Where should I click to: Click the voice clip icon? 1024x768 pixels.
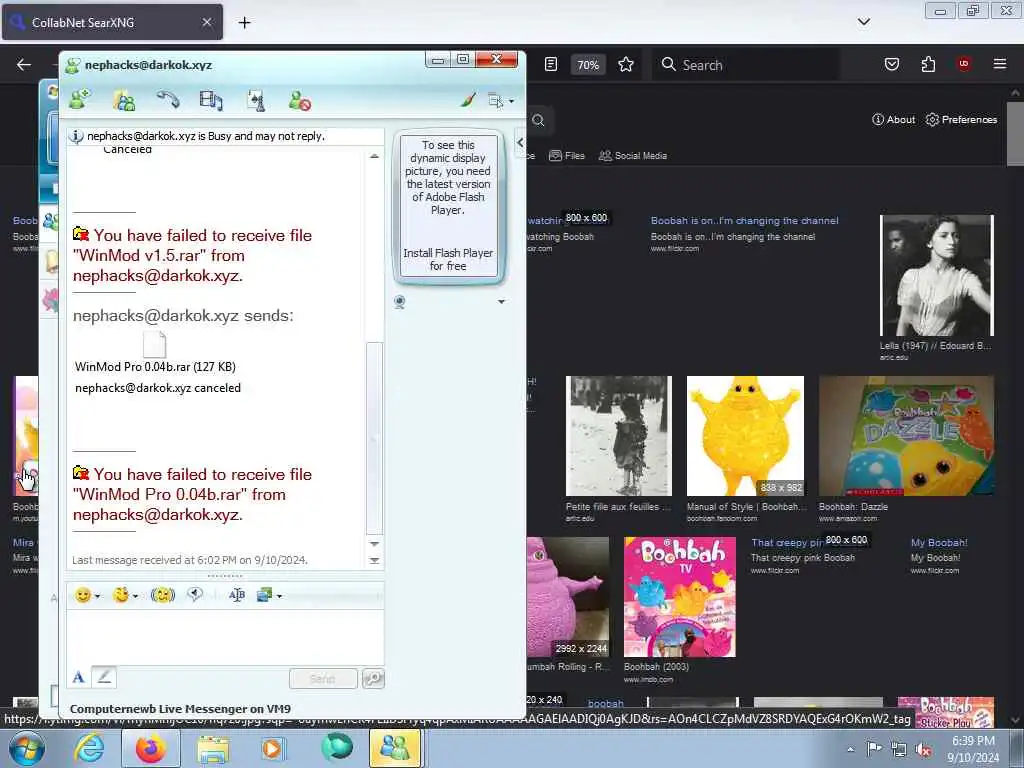tap(195, 594)
